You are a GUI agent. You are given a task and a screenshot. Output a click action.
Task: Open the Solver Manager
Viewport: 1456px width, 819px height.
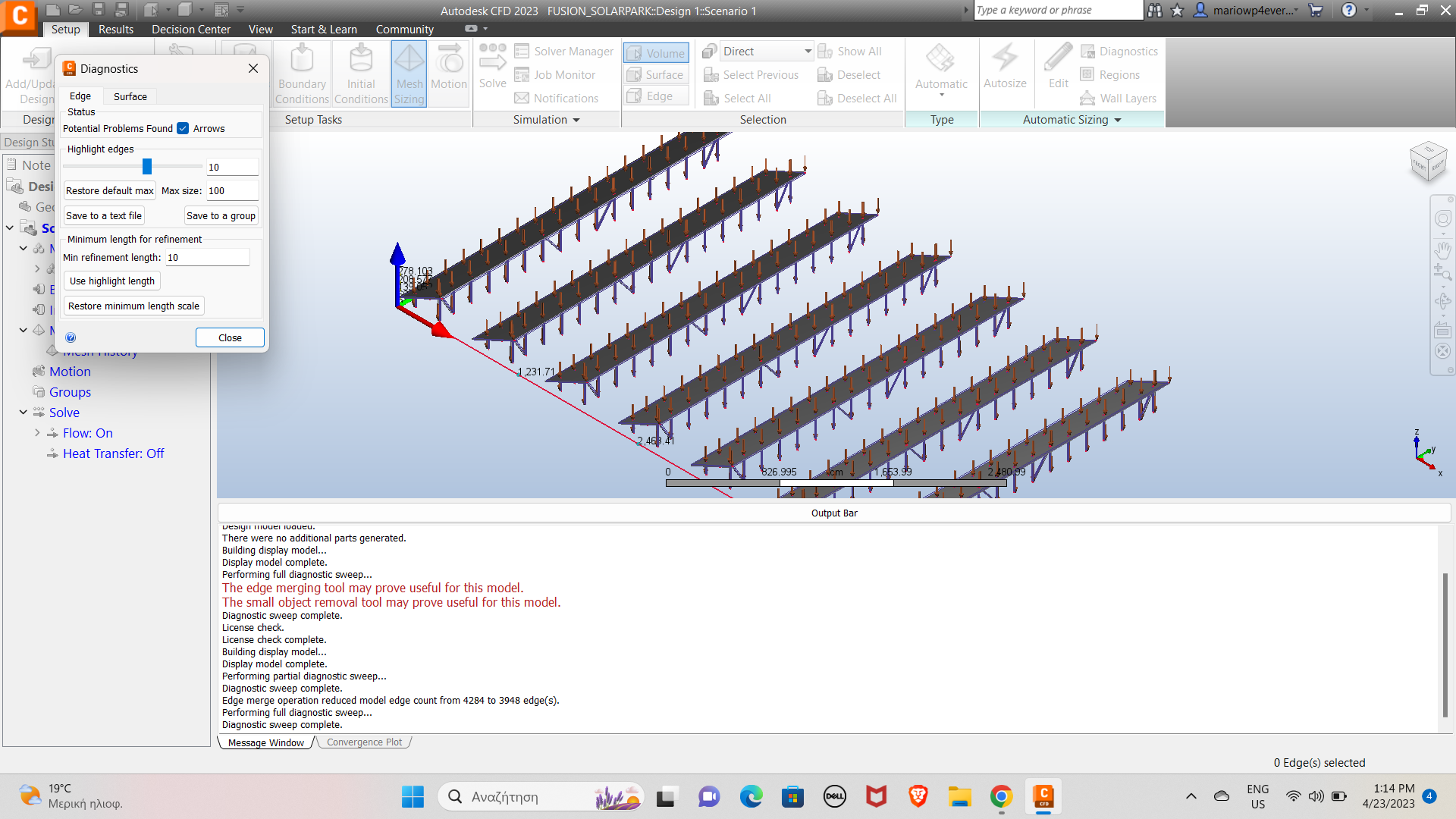(563, 51)
